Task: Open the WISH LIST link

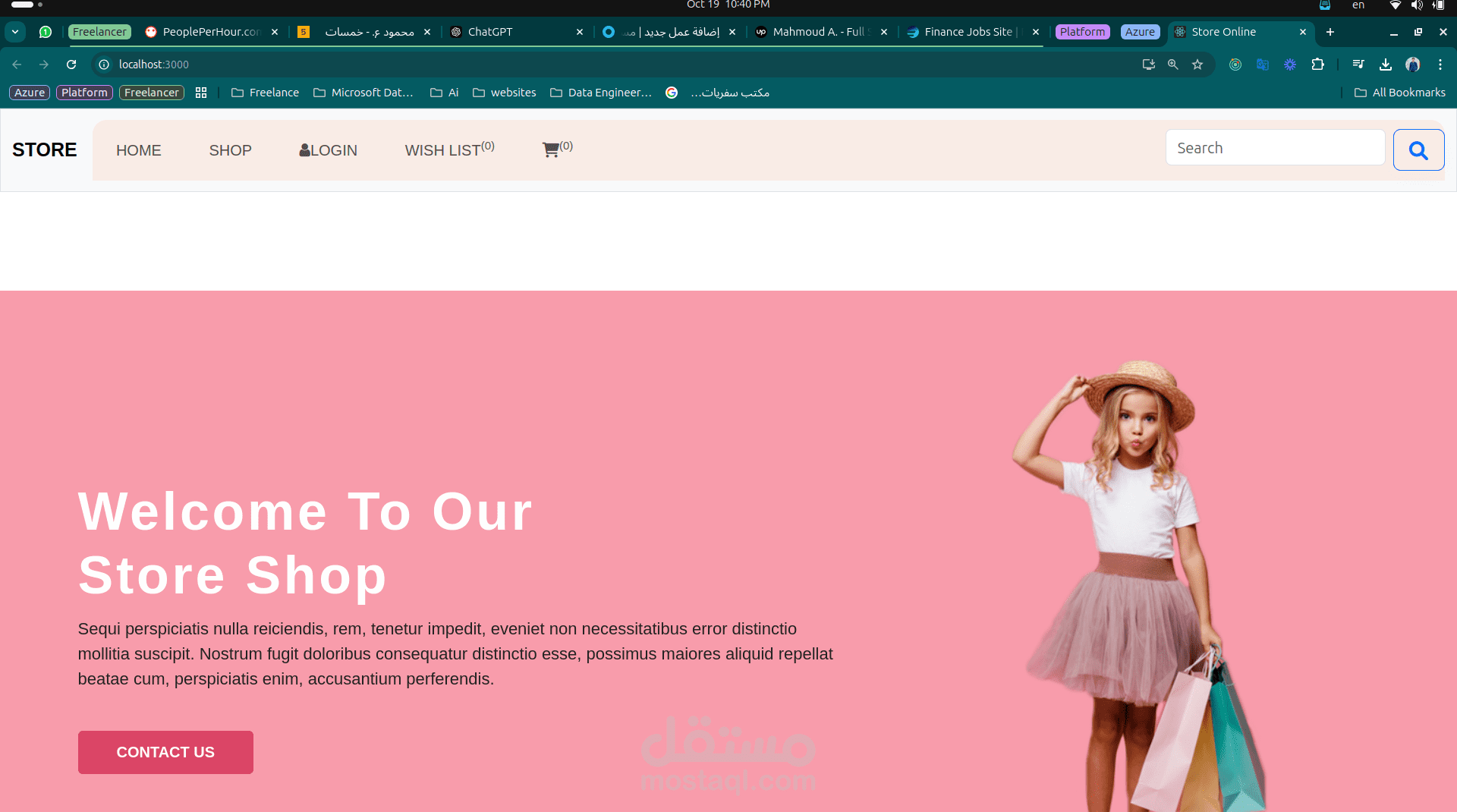Action: point(443,150)
